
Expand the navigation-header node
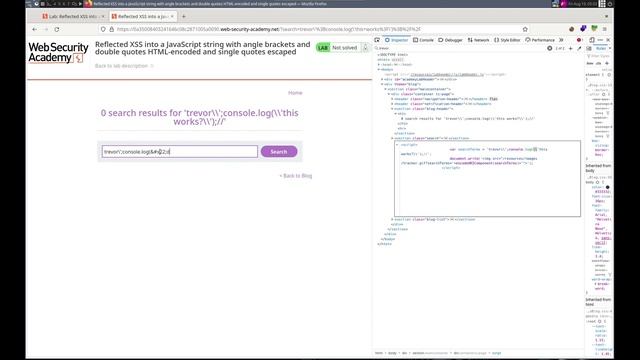point(392,99)
